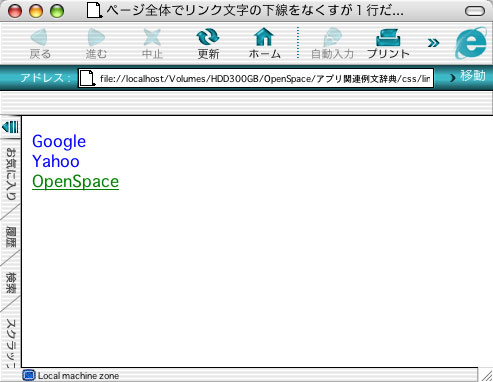Open the Scrapbook (スクラップ) side tab
This screenshot has width=493, height=382.
[x=11, y=343]
